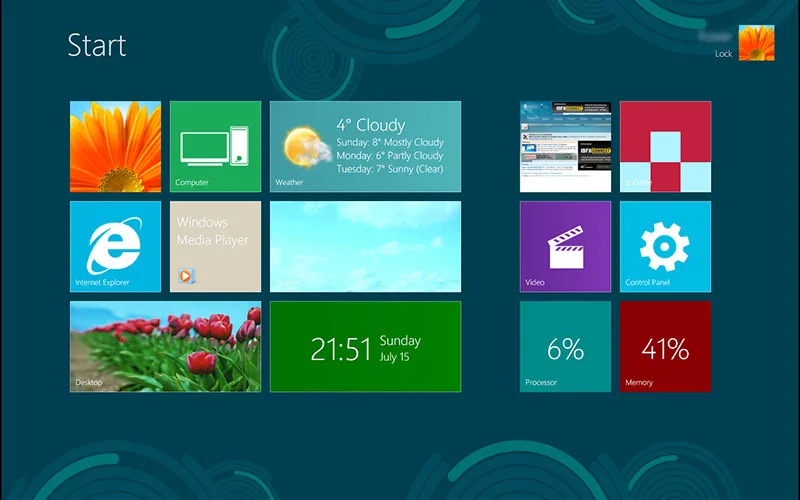Launch the Internet Explorer tile
The image size is (800, 500).
click(115, 246)
